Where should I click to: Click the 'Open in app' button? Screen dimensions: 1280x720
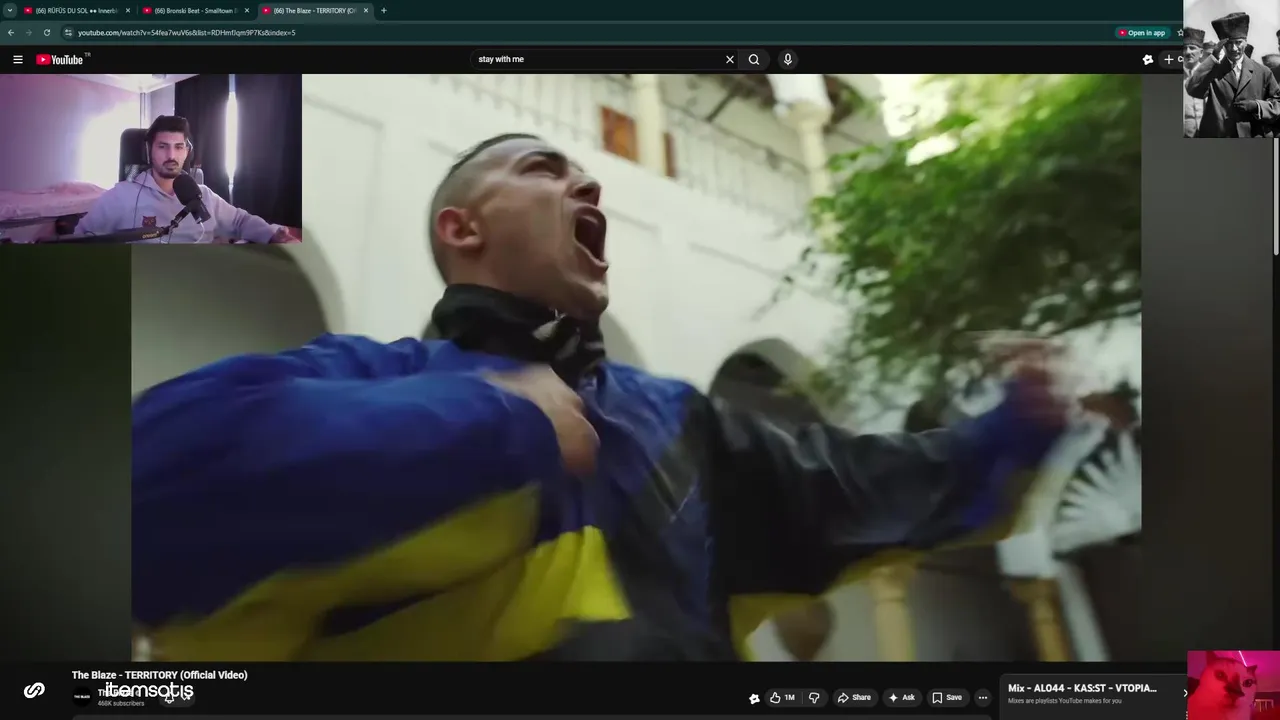pyautogui.click(x=1142, y=32)
